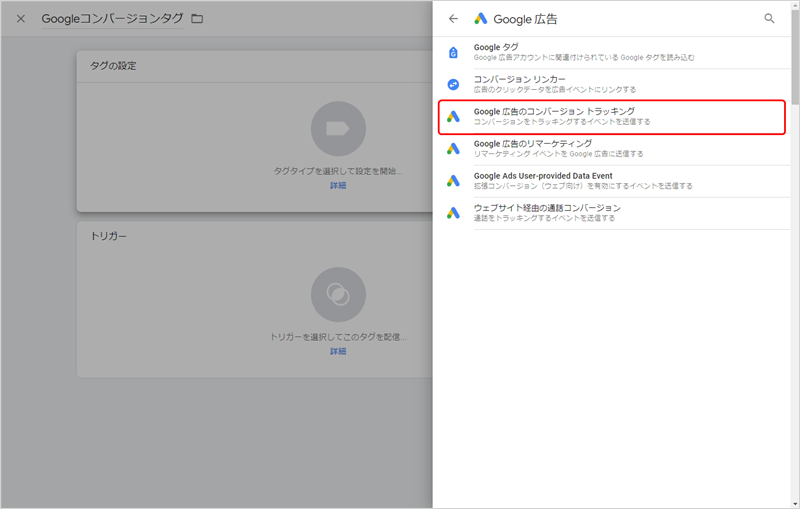Image resolution: width=800 pixels, height=509 pixels.
Task: Choose Google Ads User-provided Data Event
Action: coord(612,181)
